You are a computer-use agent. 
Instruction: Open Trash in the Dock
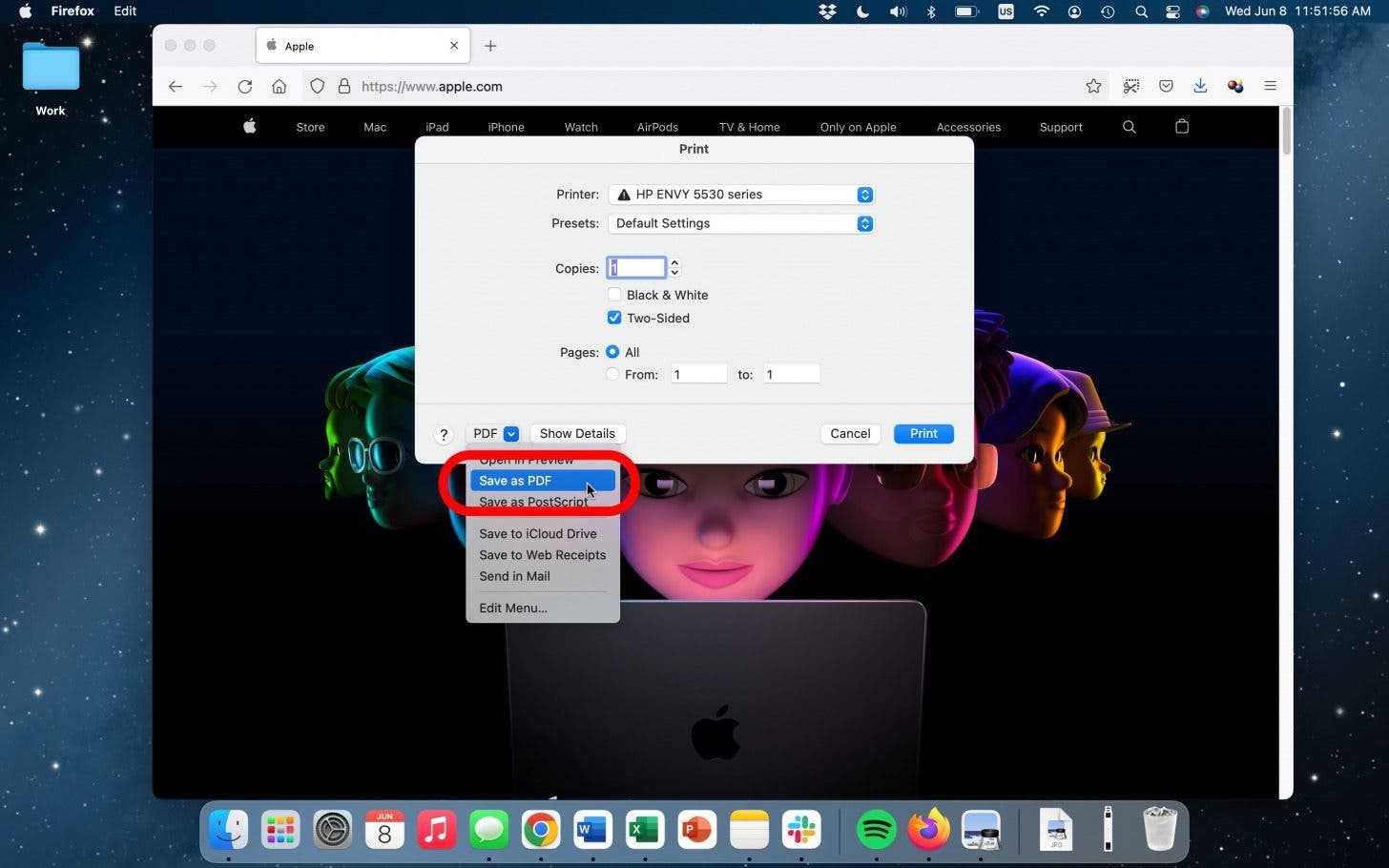click(x=1160, y=828)
